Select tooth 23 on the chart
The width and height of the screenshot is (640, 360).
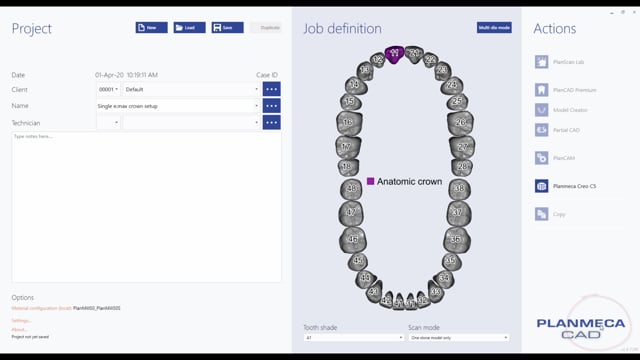click(442, 70)
